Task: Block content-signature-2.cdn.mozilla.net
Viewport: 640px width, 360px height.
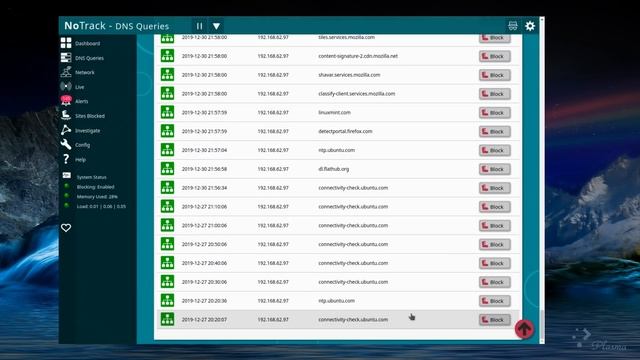Action: coord(495,56)
